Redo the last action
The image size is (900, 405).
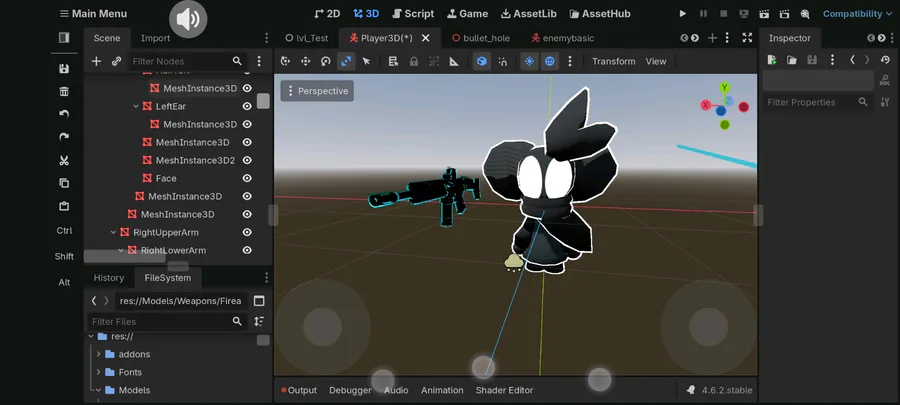point(64,137)
